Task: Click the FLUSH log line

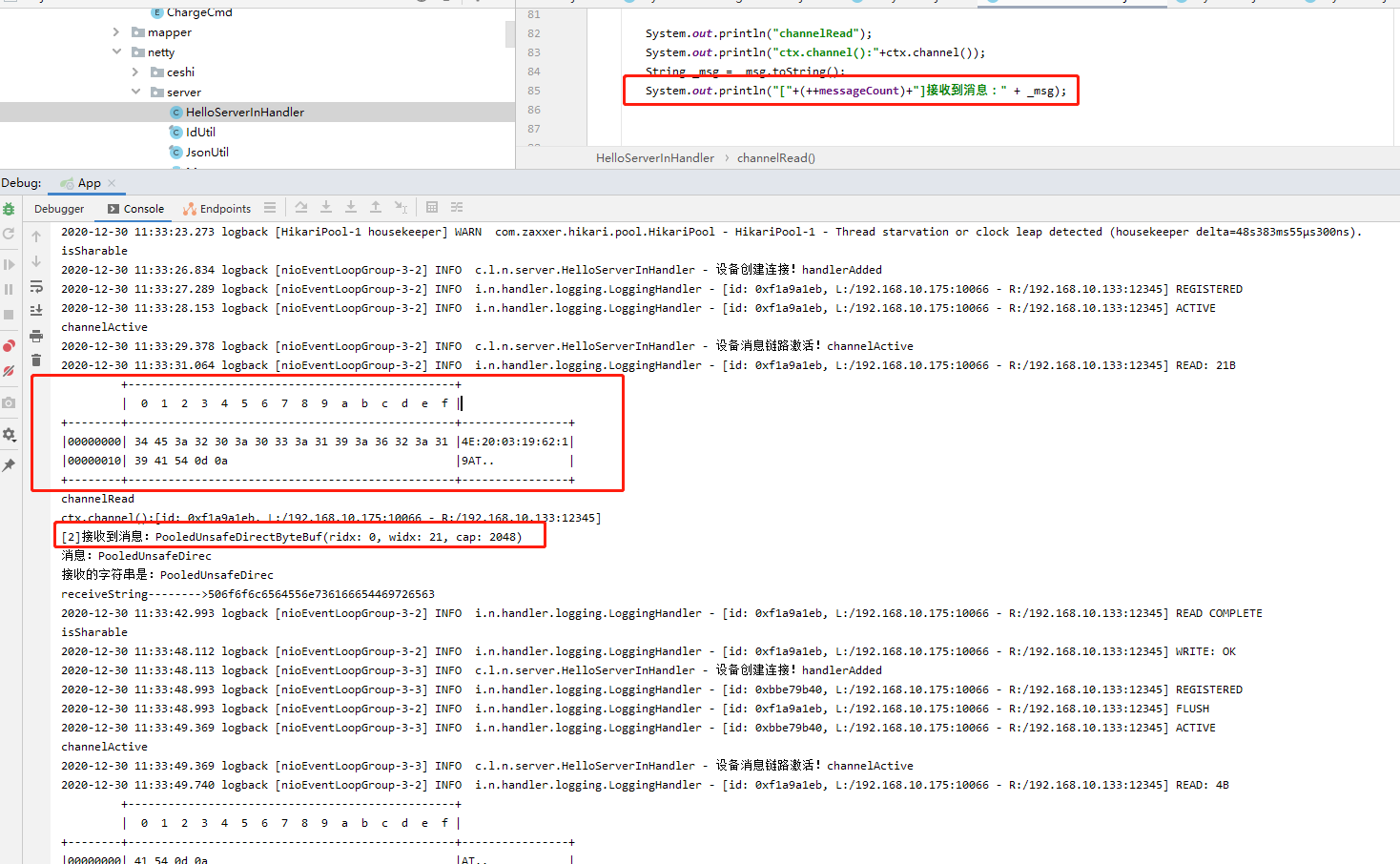Action: pyautogui.click(x=635, y=709)
